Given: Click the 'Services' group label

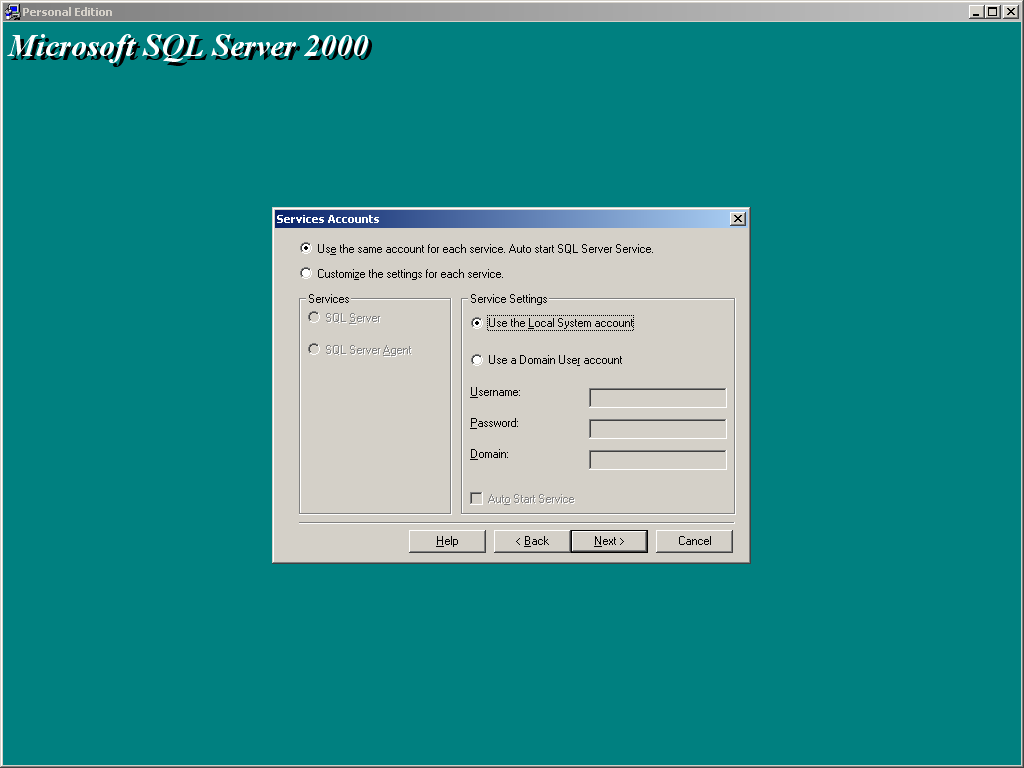Looking at the screenshot, I should pyautogui.click(x=328, y=298).
